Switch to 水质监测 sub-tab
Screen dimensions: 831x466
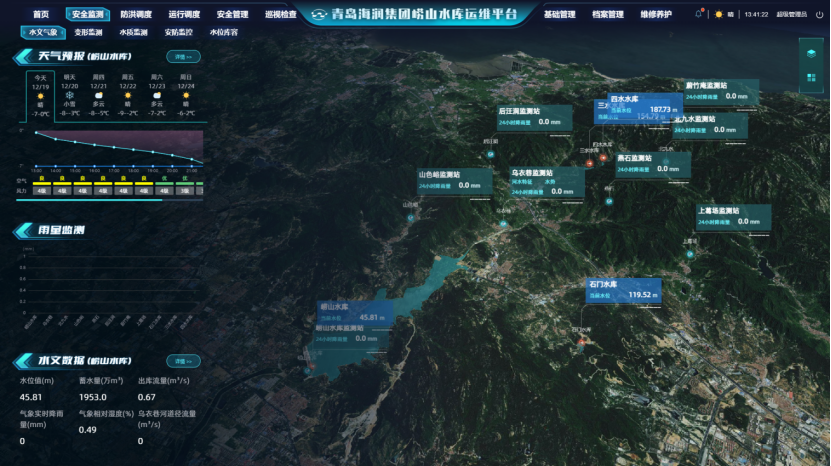tap(133, 32)
